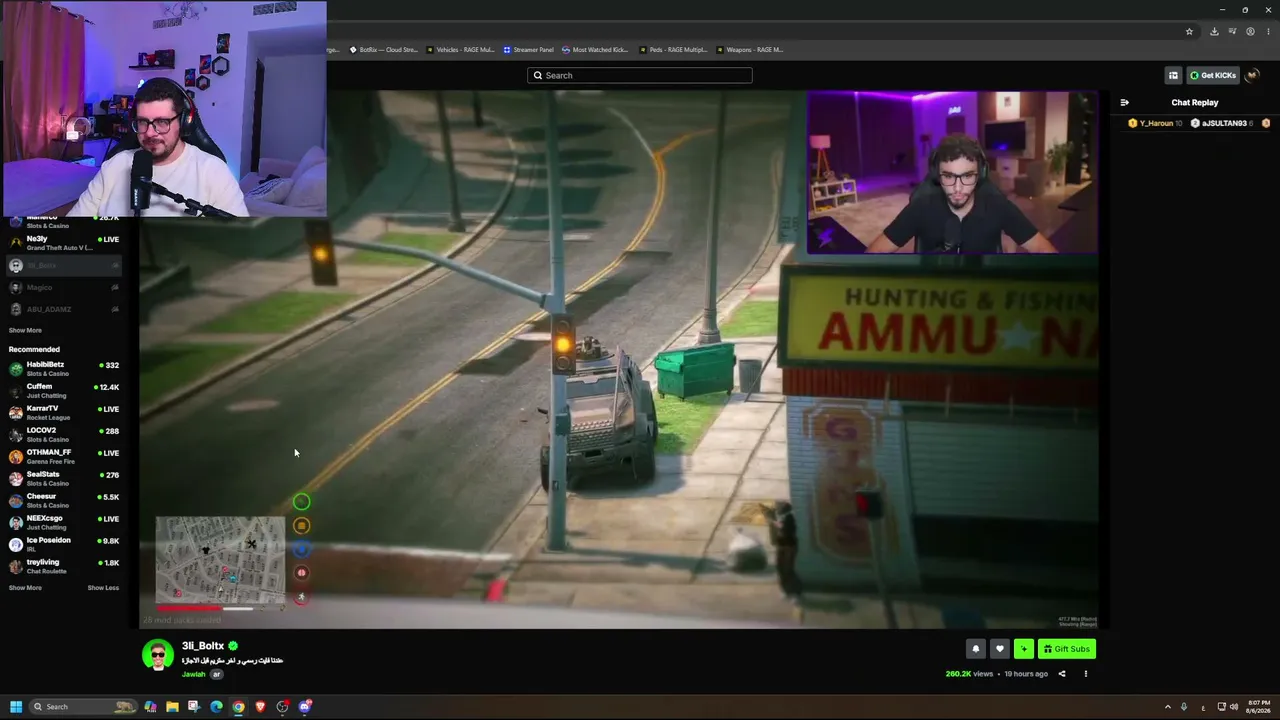Open recommended channel NEEXcsgo
Viewport: 1280px width, 720px height.
tap(64, 522)
